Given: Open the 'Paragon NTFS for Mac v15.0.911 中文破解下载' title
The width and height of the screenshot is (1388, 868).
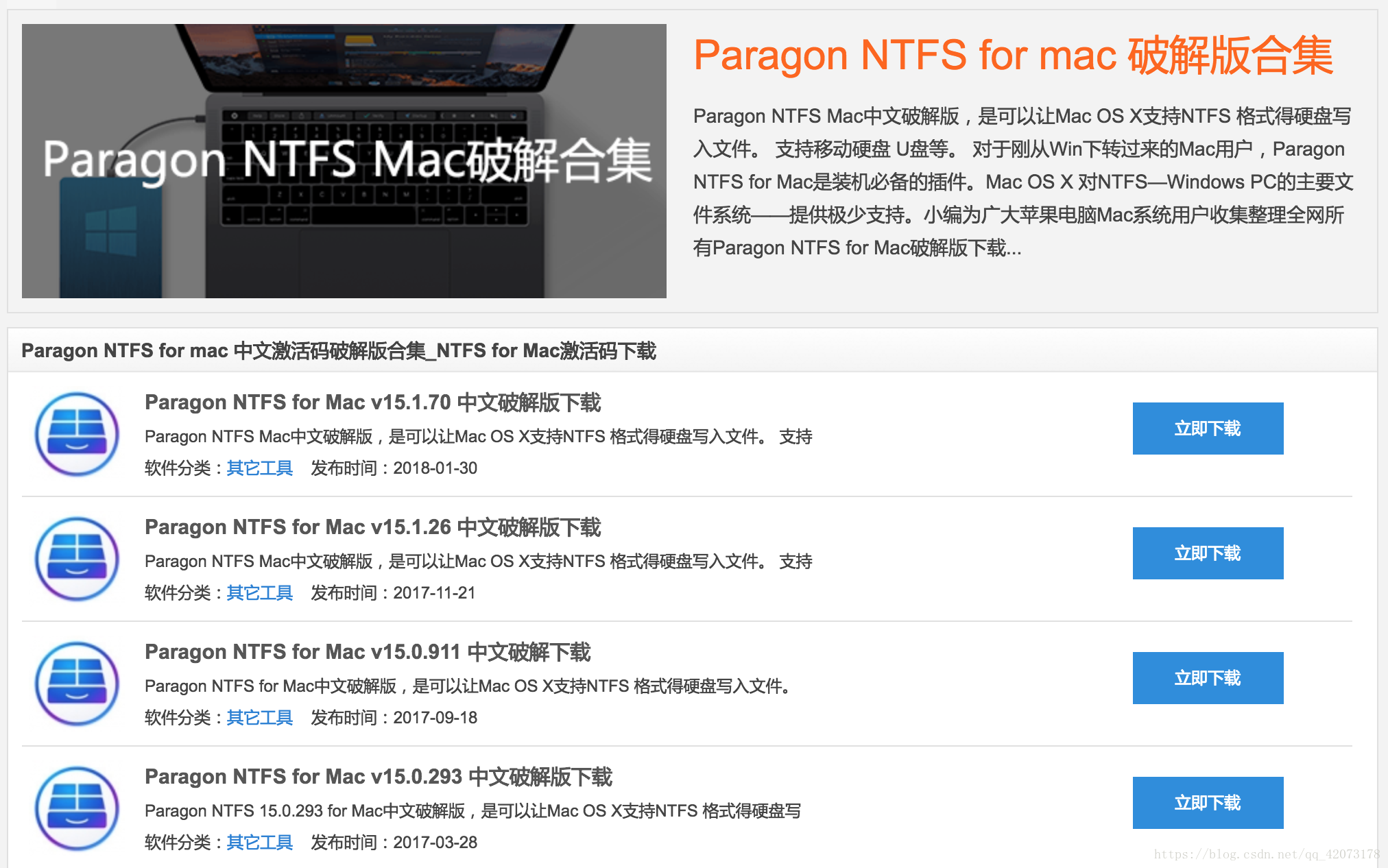Looking at the screenshot, I should coord(368,652).
